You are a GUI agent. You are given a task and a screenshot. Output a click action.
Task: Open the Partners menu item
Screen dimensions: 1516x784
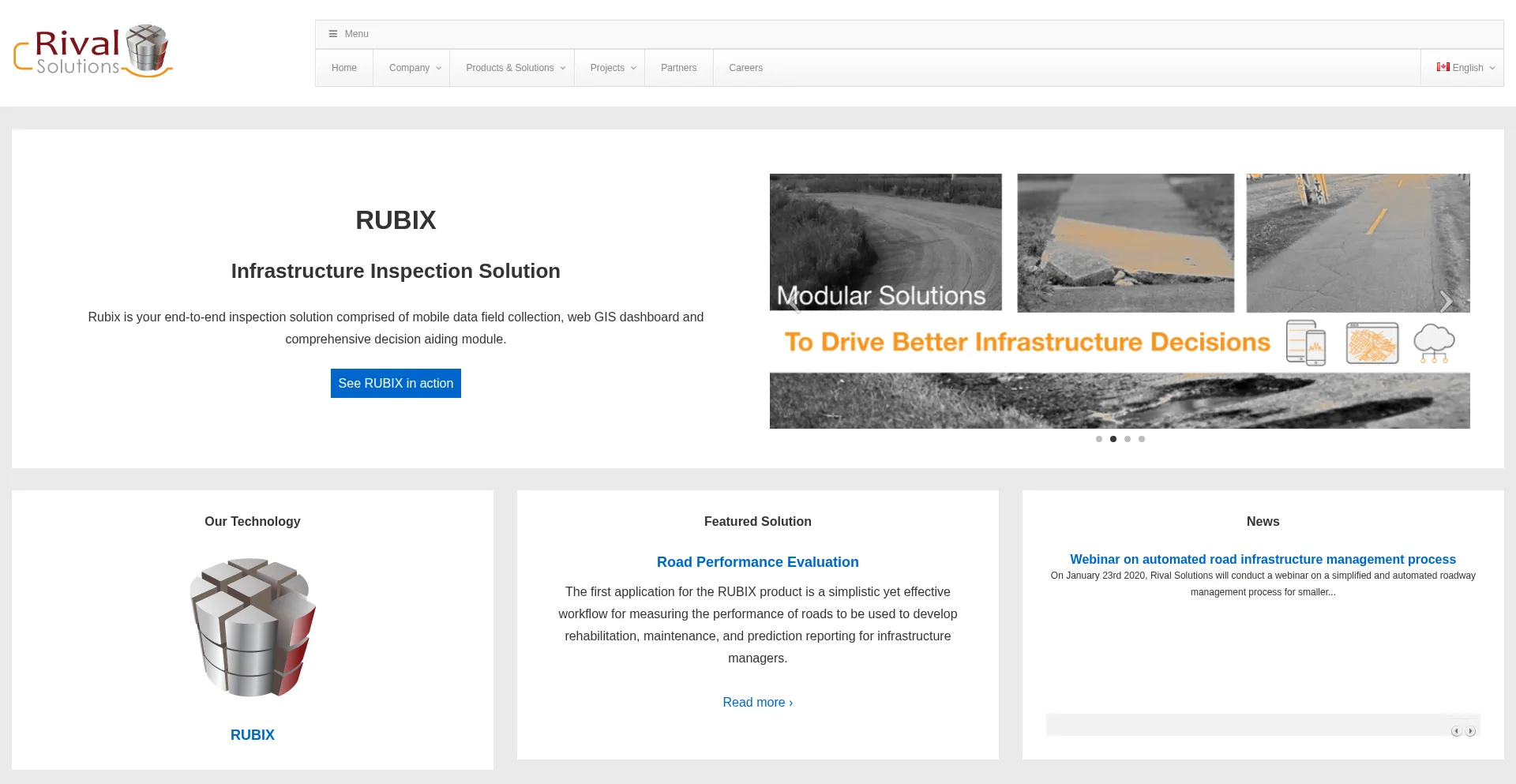tap(678, 68)
